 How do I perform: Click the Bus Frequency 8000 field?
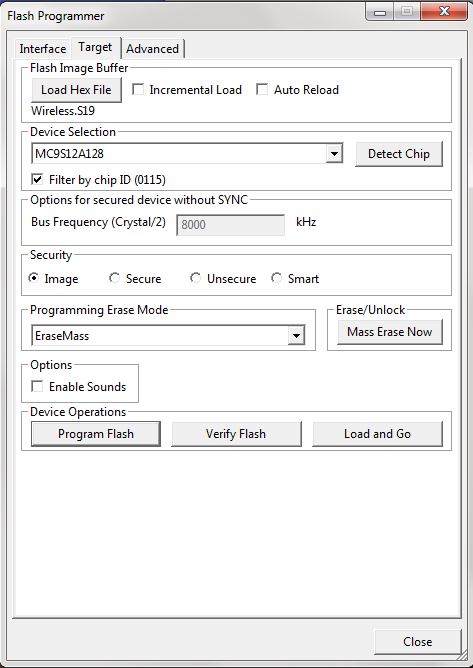(231, 225)
